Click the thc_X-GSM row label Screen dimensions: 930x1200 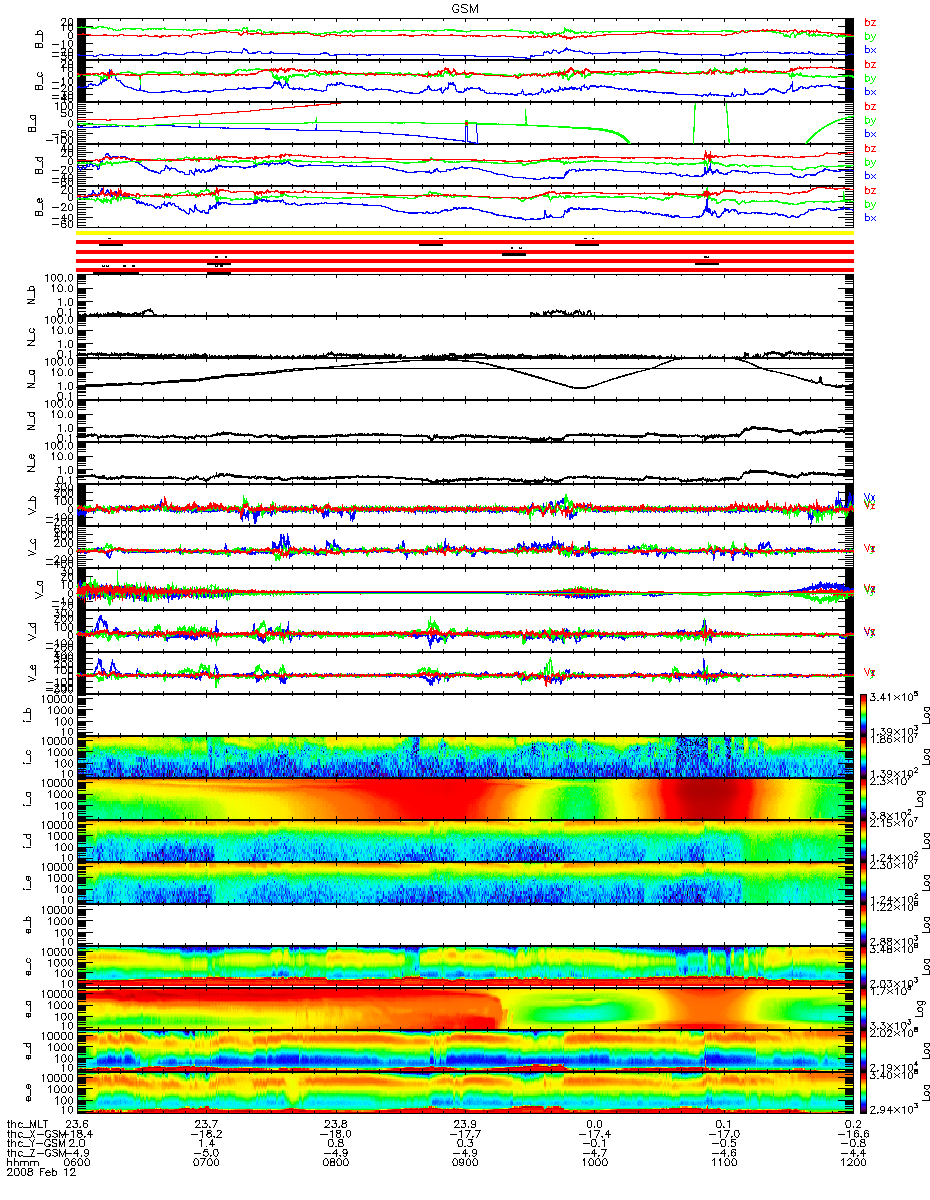34,1134
